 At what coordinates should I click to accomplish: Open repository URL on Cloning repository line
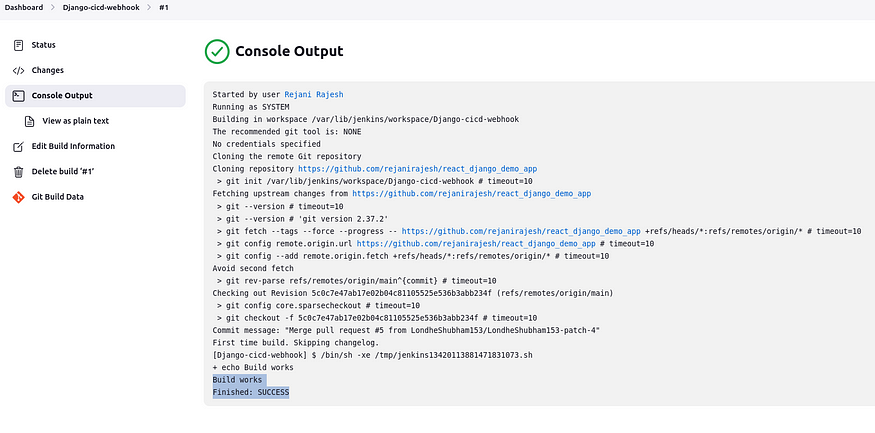pyautogui.click(x=417, y=169)
